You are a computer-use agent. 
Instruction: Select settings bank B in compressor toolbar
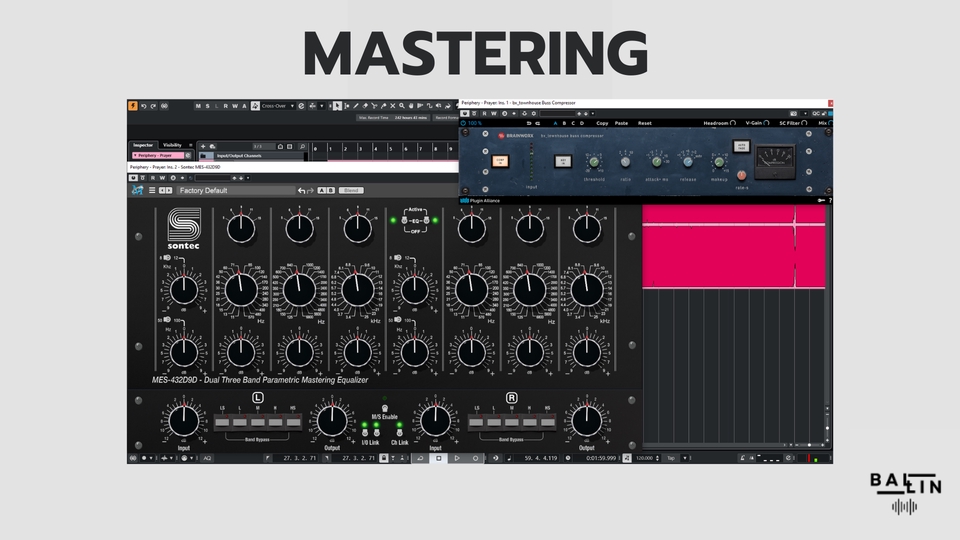pyautogui.click(x=564, y=123)
